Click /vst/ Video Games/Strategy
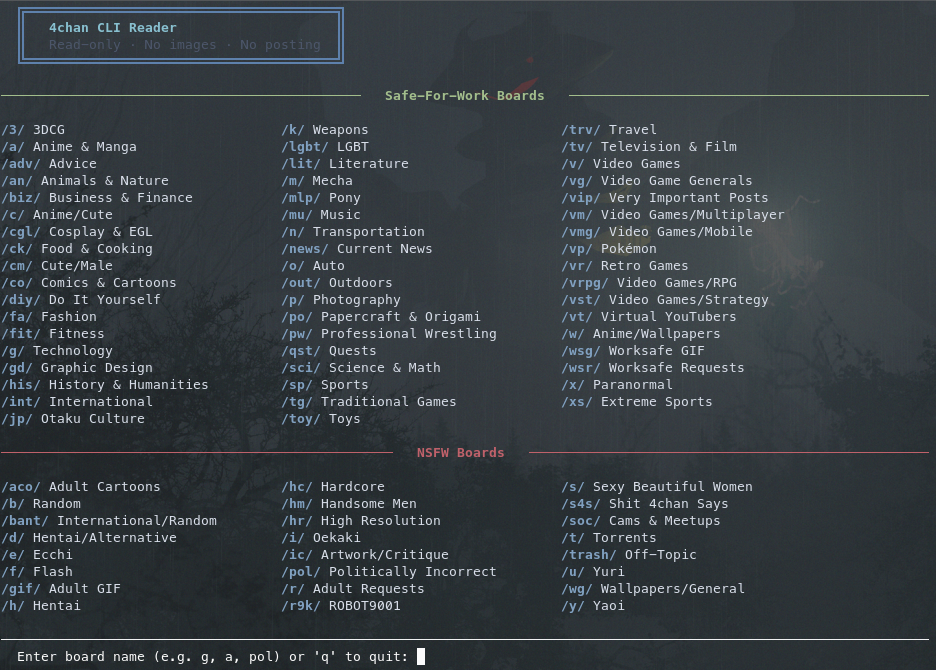Screen dimensions: 936x670 (665, 299)
